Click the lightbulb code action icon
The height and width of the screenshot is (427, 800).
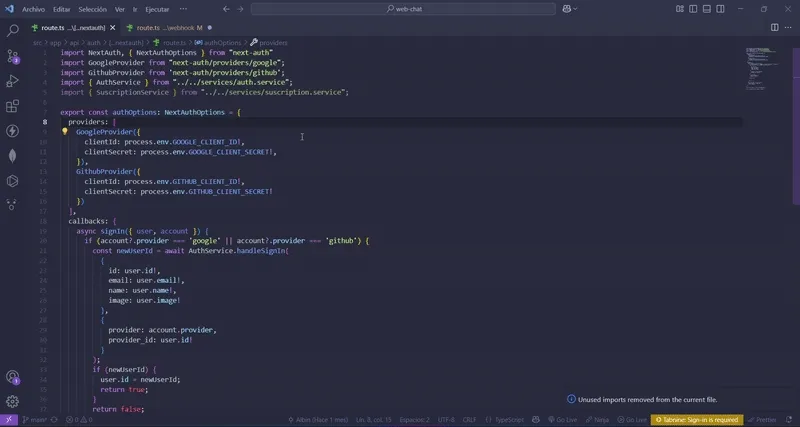[65, 131]
